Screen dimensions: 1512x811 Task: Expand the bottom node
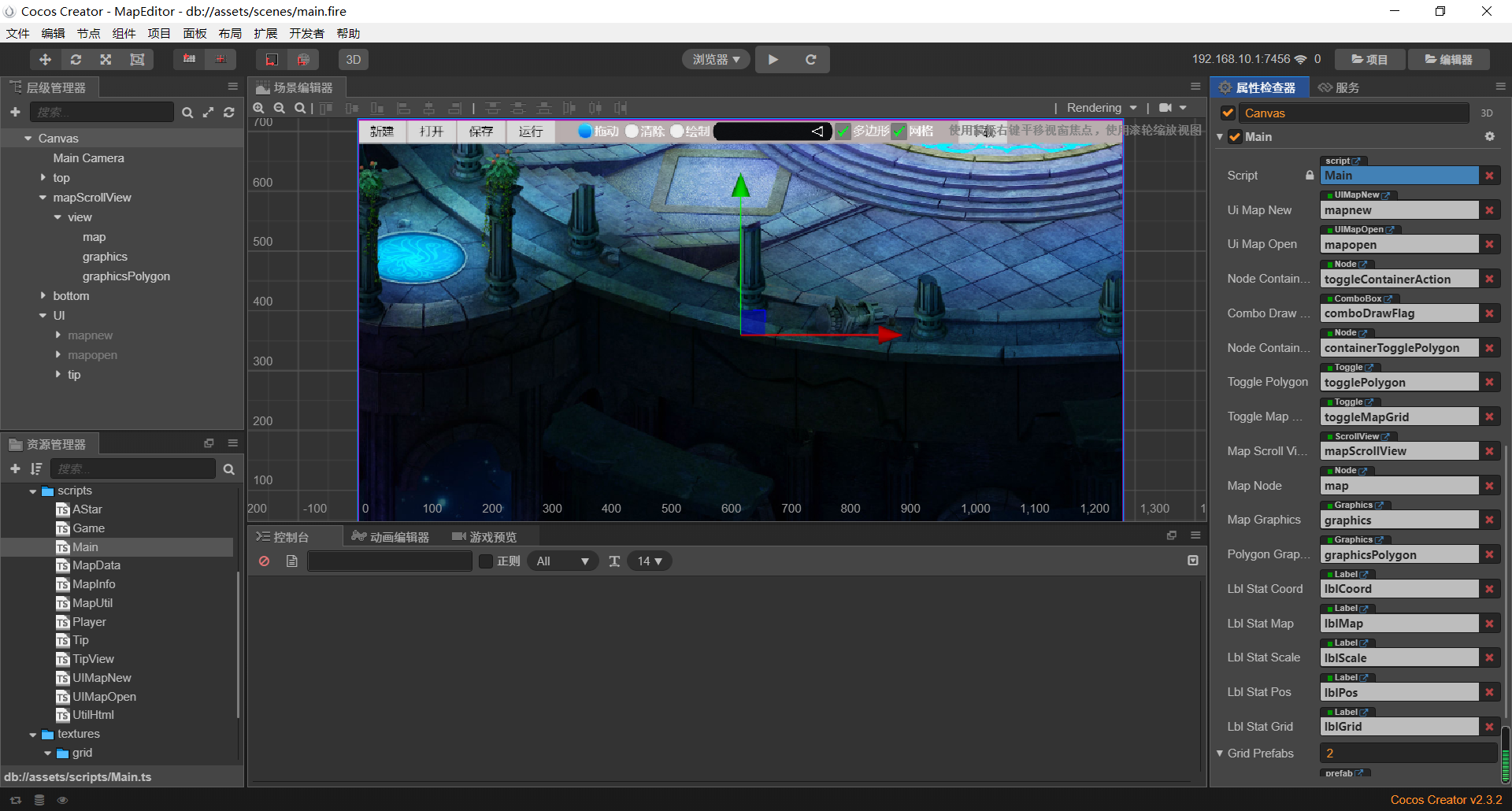pyautogui.click(x=43, y=296)
